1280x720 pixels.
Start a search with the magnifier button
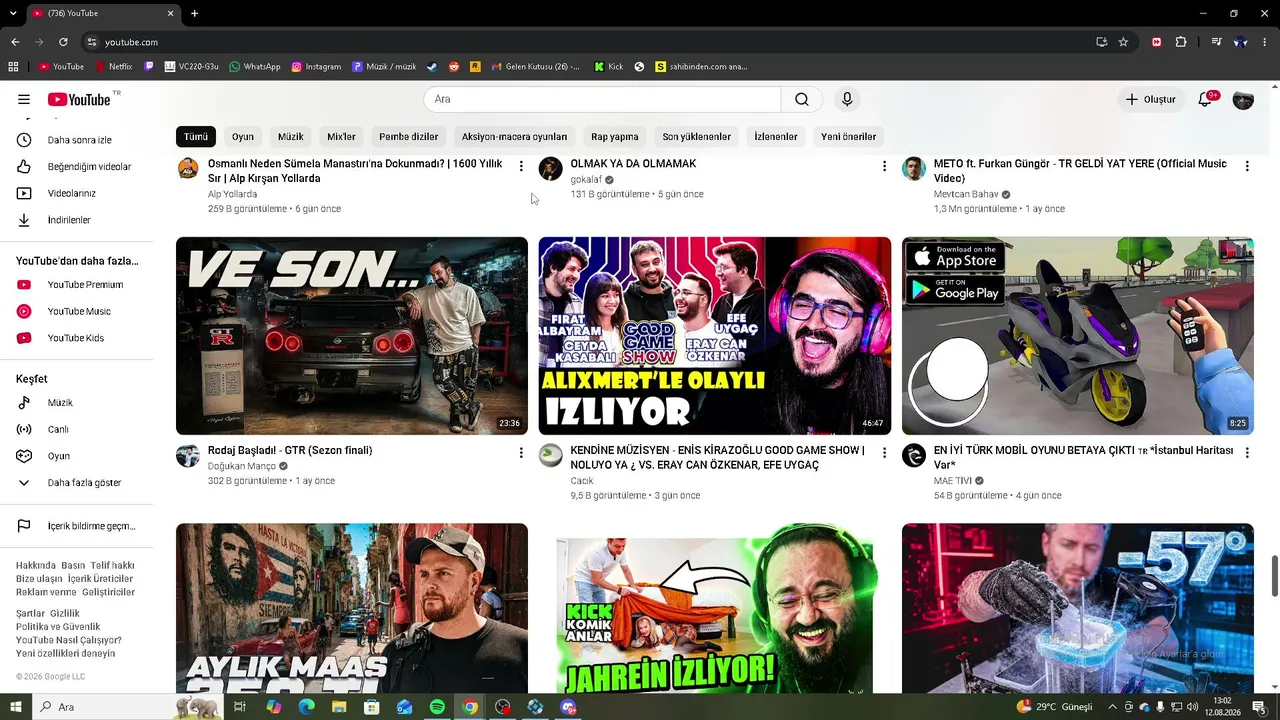(x=802, y=99)
